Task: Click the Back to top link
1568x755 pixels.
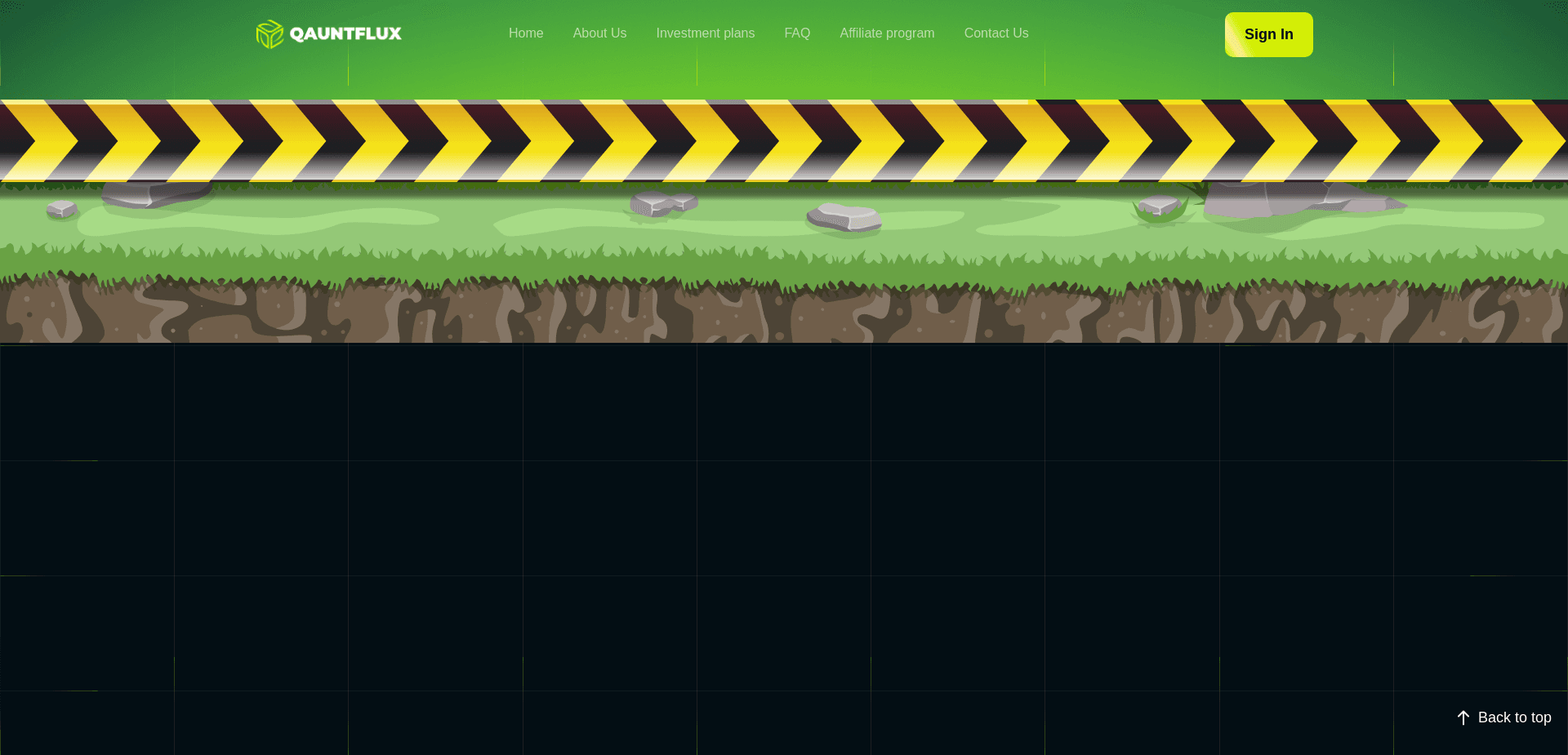Action: [x=1515, y=717]
